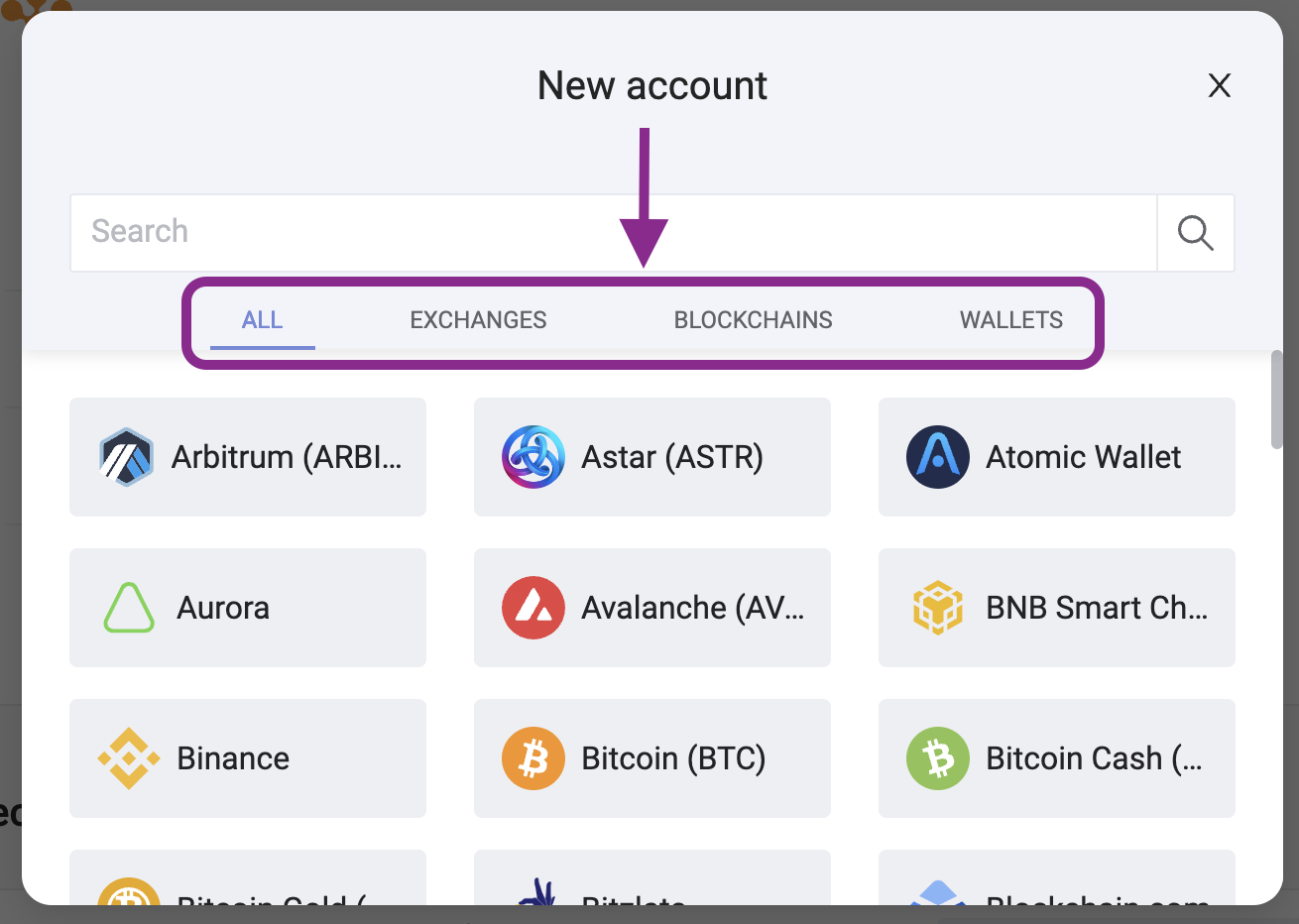
Task: Switch to the EXCHANGES tab
Action: tap(478, 320)
